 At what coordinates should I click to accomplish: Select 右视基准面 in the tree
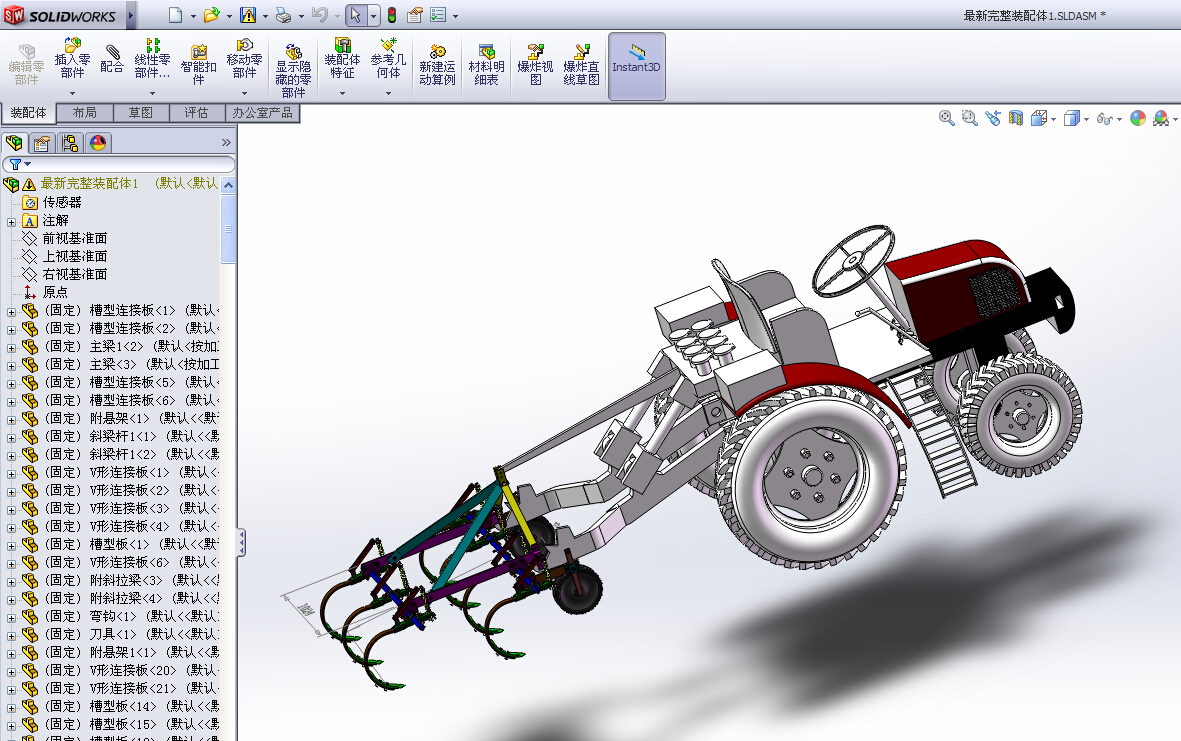pos(75,274)
